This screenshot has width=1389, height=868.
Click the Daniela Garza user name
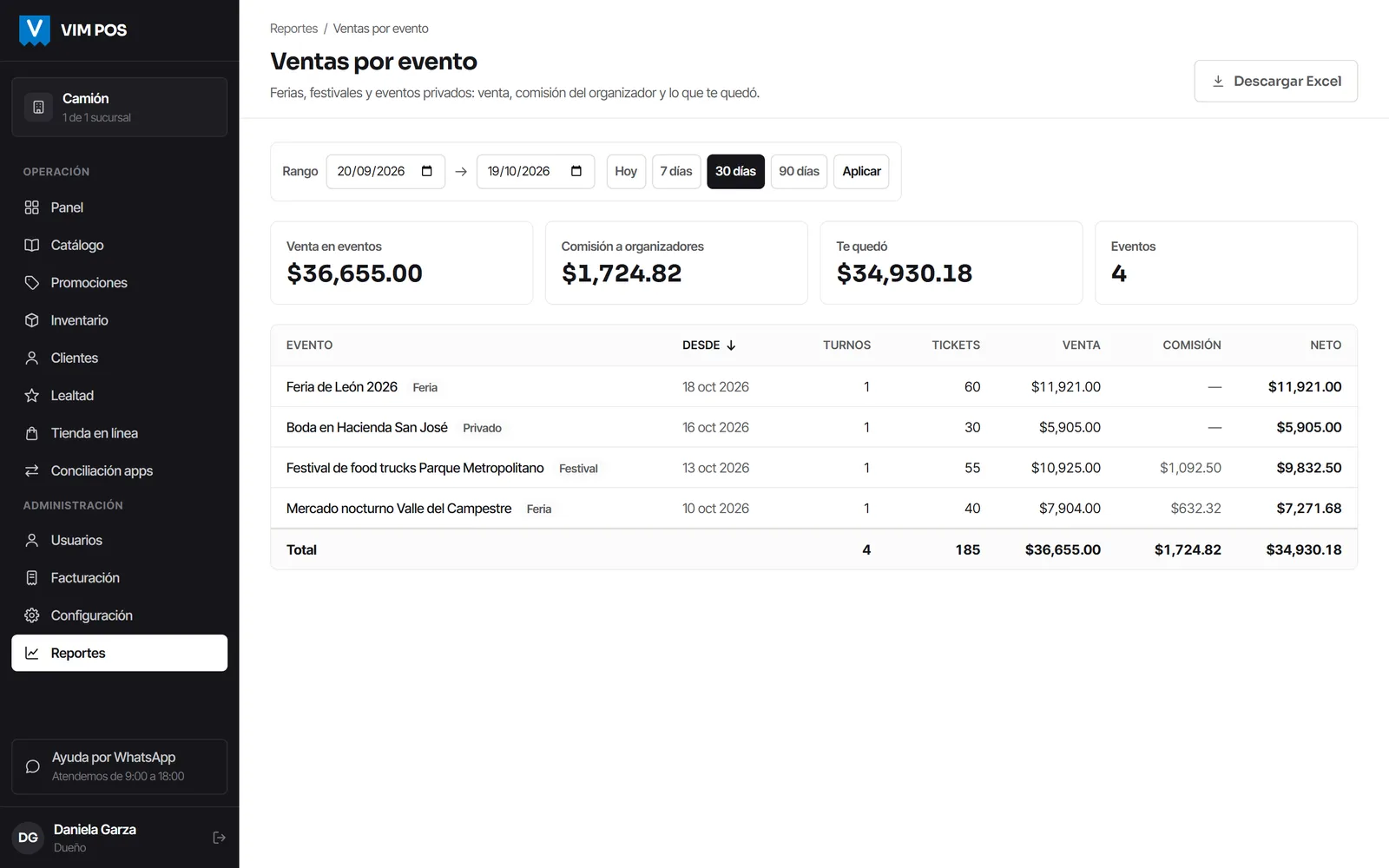click(95, 830)
